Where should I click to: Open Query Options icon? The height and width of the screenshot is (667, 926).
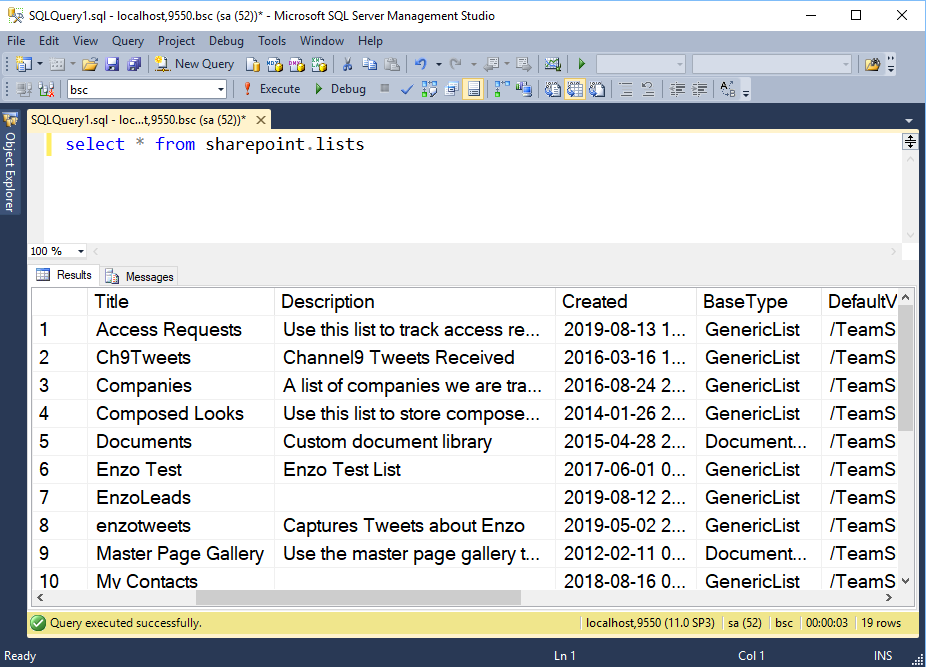pos(452,89)
